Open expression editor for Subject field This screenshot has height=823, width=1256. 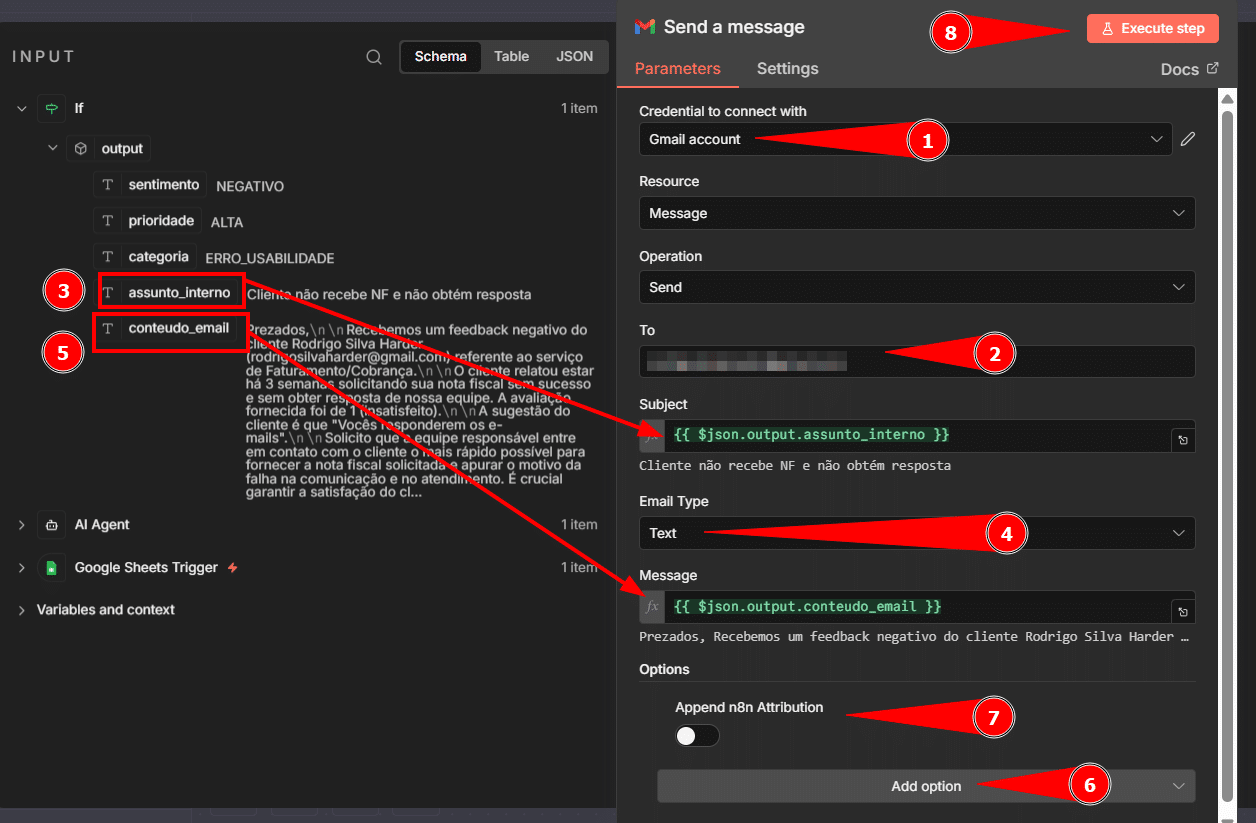(1183, 440)
